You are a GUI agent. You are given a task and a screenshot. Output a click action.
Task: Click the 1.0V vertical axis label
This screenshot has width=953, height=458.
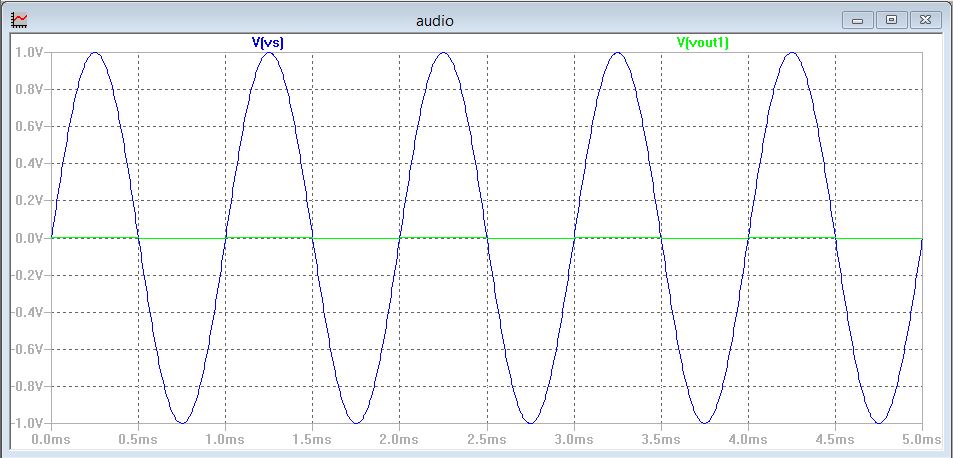click(x=30, y=52)
